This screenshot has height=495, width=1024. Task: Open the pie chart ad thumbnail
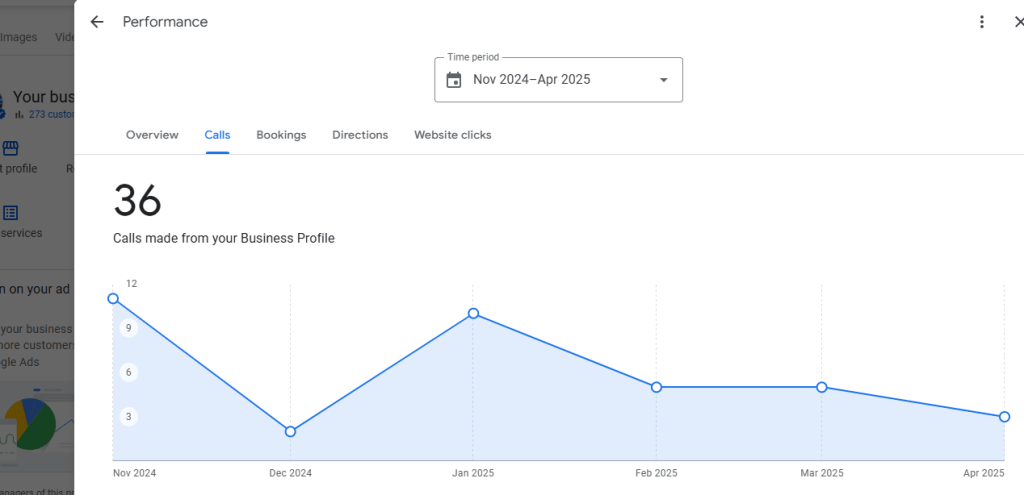tap(28, 424)
